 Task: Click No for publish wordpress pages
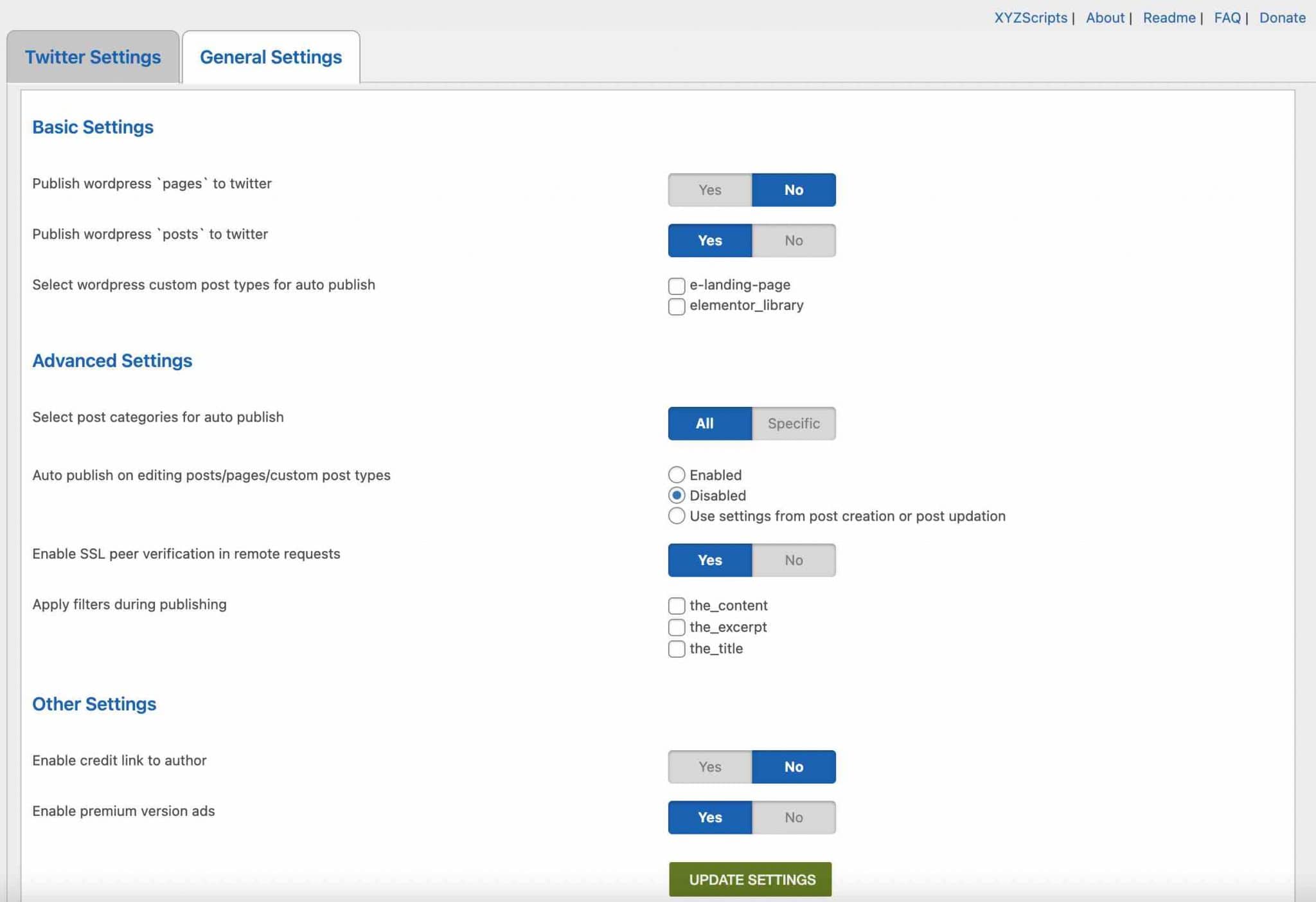tap(794, 190)
